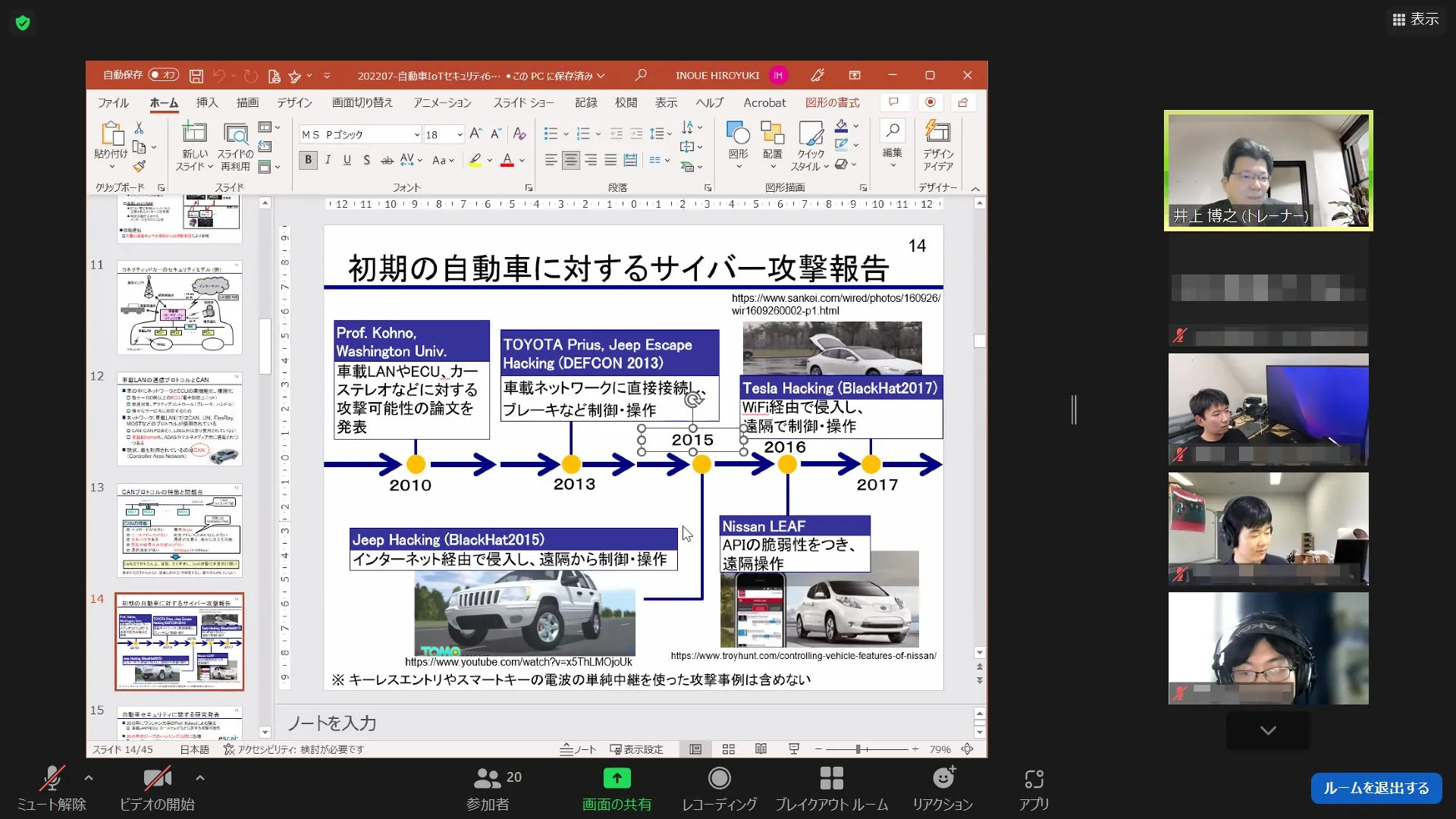1456x819 pixels.
Task: Expand more participant videos chevron
Action: click(1268, 730)
